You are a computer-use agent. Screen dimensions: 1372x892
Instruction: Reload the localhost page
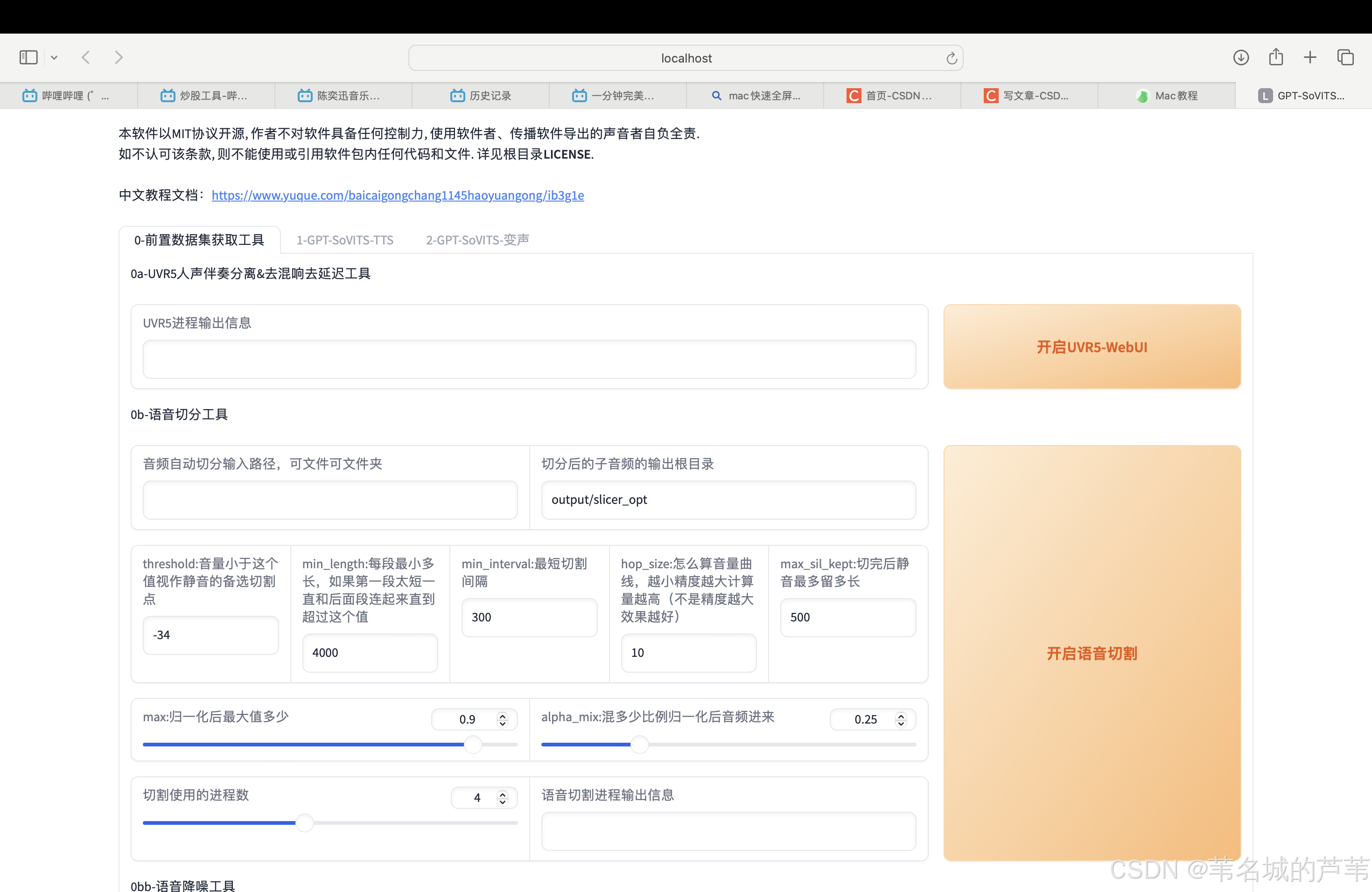coord(951,58)
